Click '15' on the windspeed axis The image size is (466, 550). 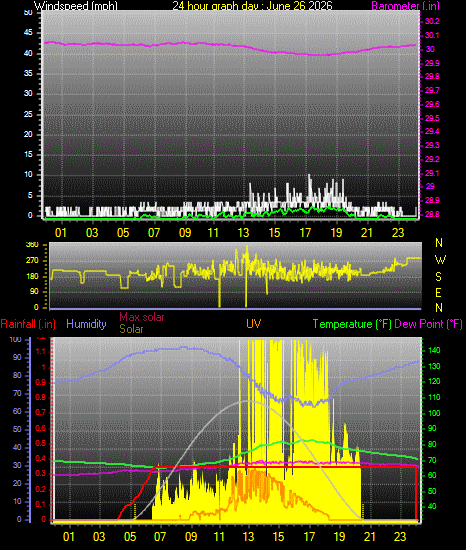[28, 154]
